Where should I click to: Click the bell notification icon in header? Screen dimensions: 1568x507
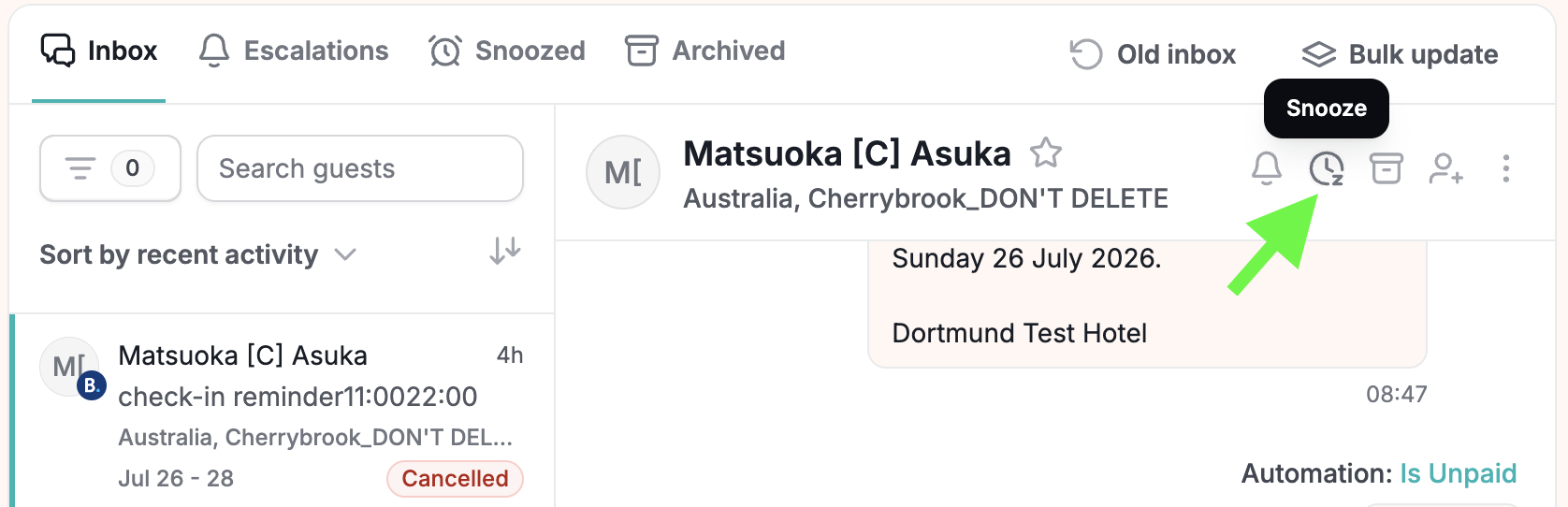click(x=1266, y=168)
